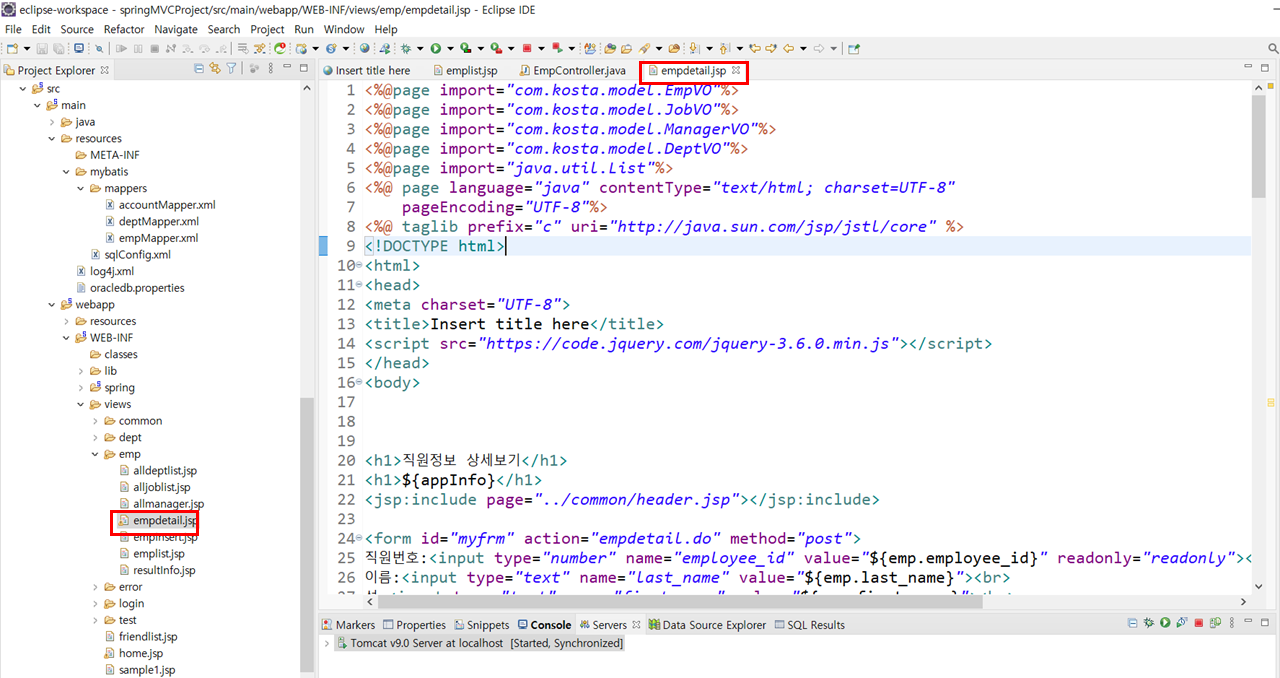Open the Web Browser globe toolbar icon

(364, 48)
